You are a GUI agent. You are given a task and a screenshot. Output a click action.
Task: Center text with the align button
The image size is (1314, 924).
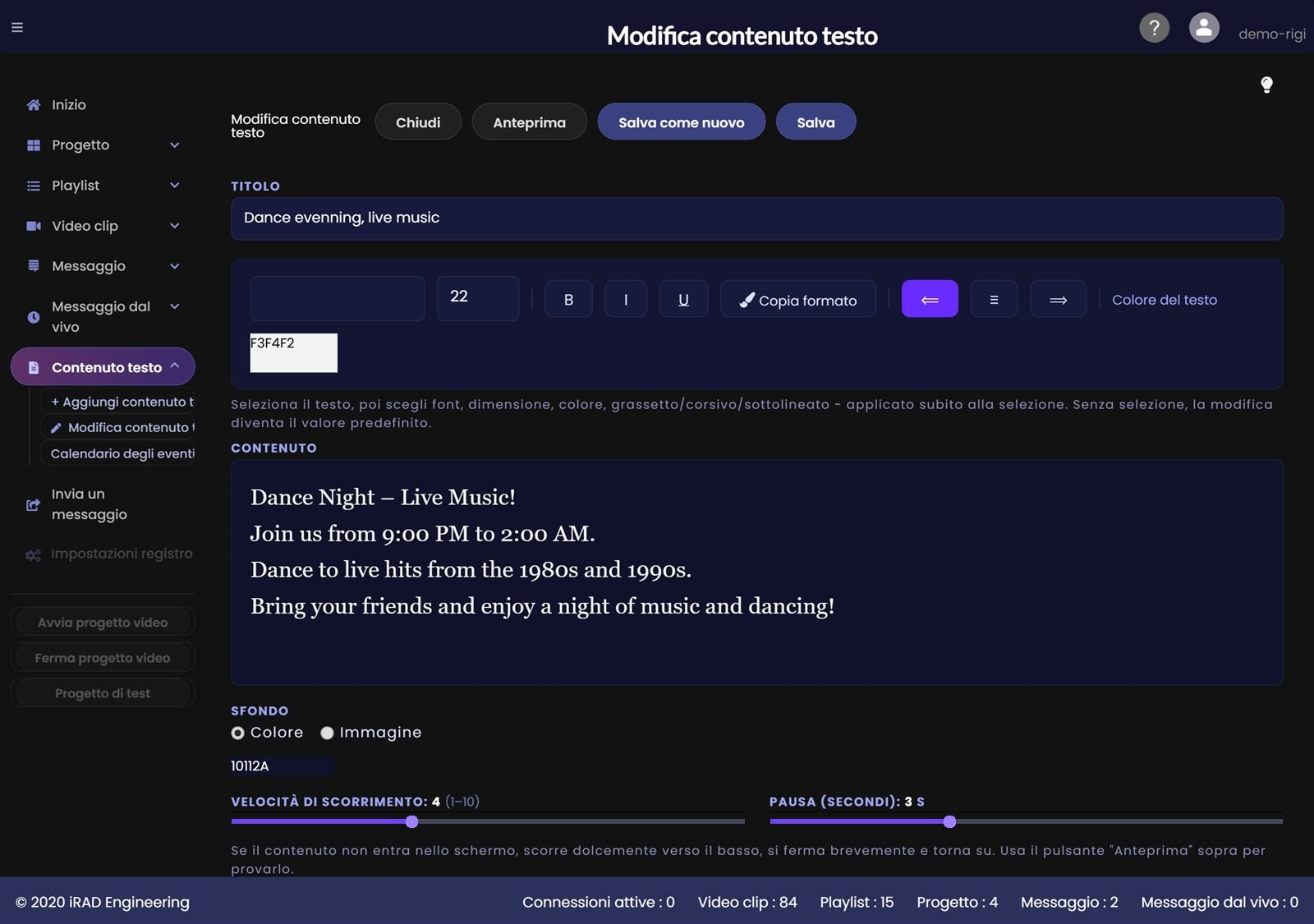coord(994,299)
